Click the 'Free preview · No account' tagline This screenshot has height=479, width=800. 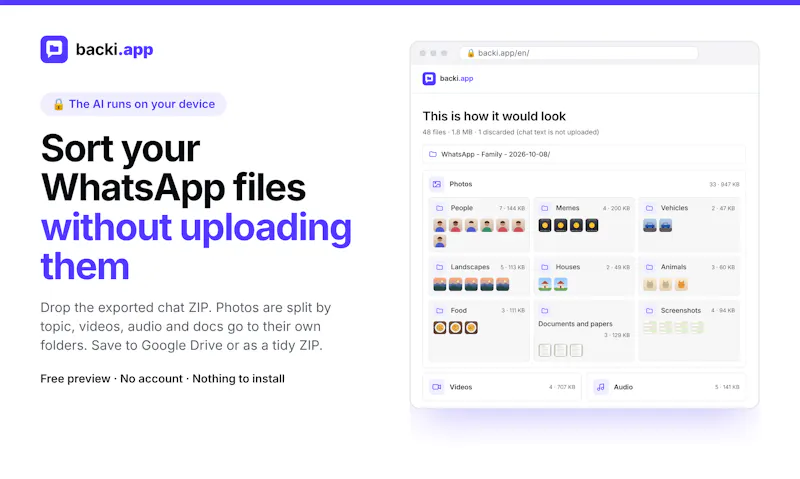tap(162, 379)
